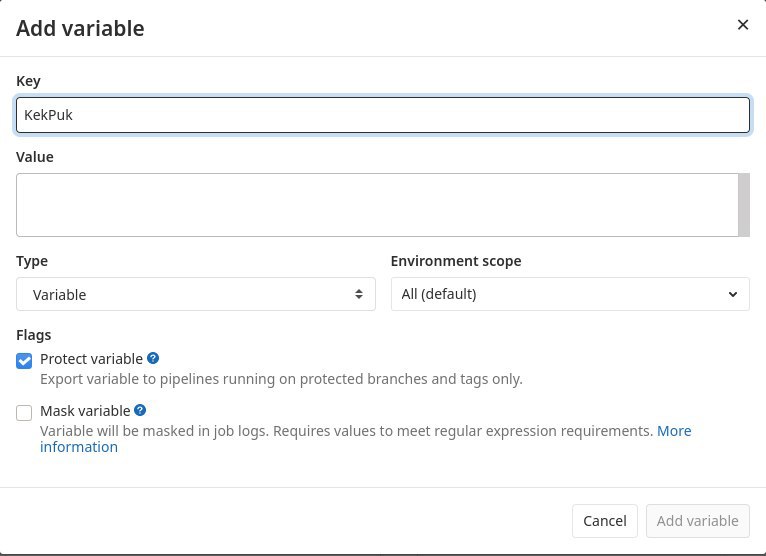The width and height of the screenshot is (766, 556).
Task: Click the Add variable button
Action: click(x=698, y=521)
